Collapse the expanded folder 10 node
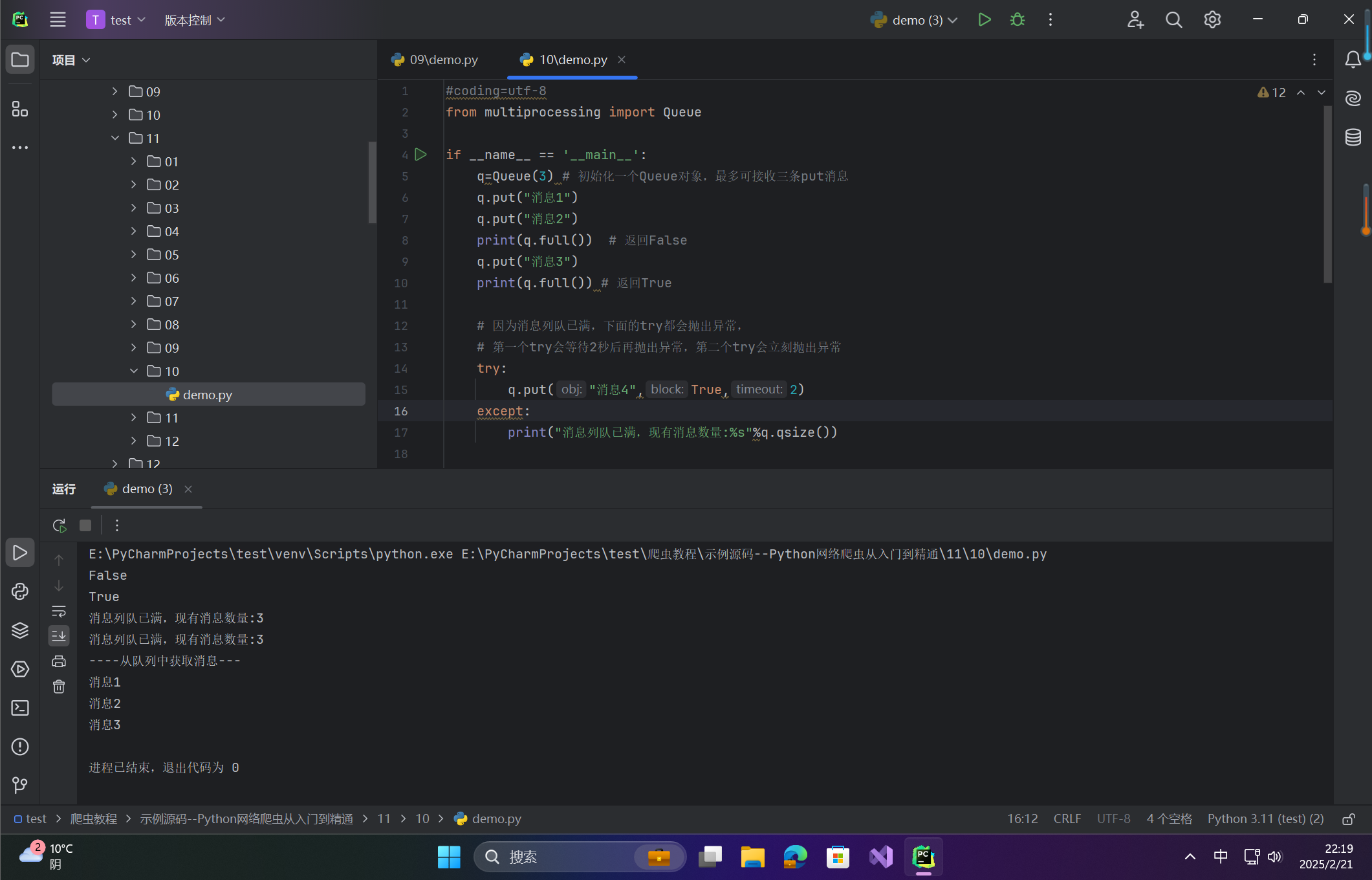The image size is (1372, 880). 133,371
